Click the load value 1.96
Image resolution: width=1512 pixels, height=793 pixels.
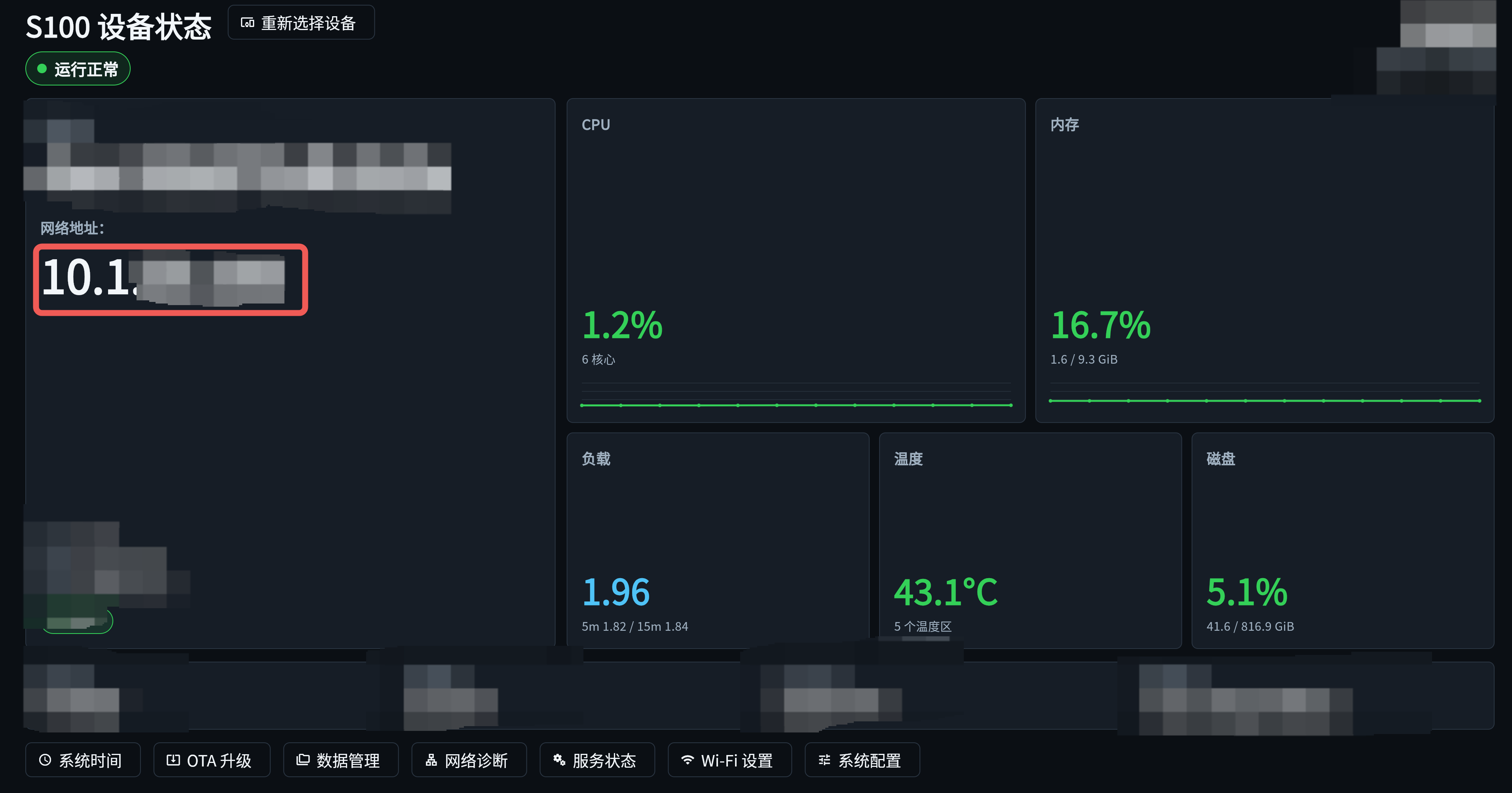[616, 592]
